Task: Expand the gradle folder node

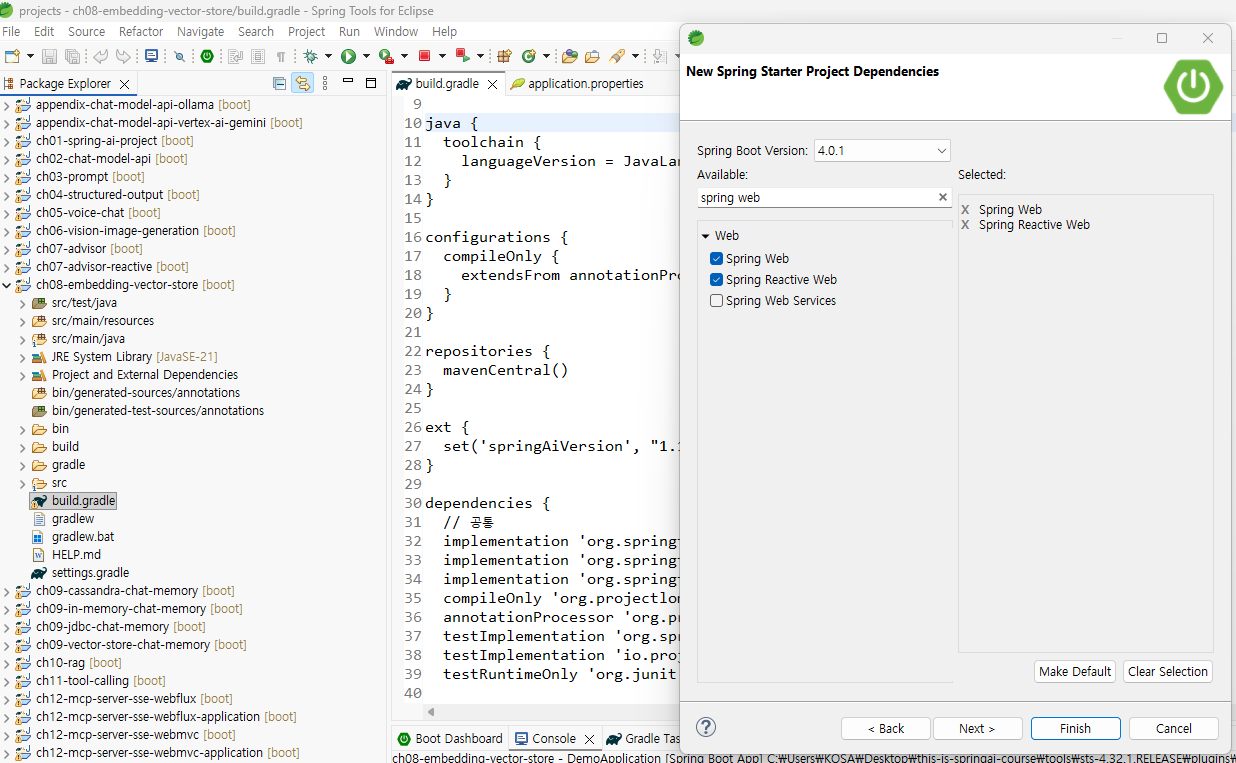Action: [23, 465]
